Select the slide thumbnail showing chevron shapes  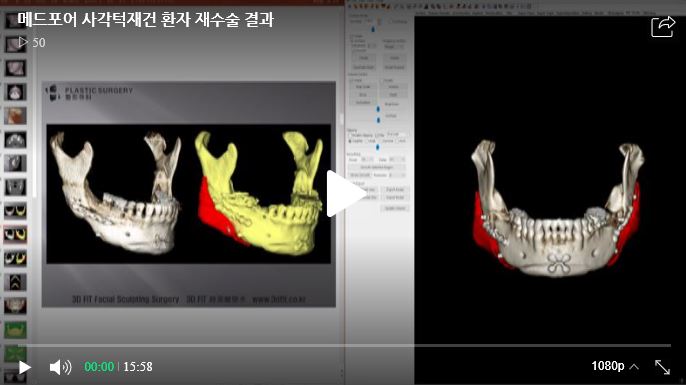pyautogui.click(x=15, y=282)
